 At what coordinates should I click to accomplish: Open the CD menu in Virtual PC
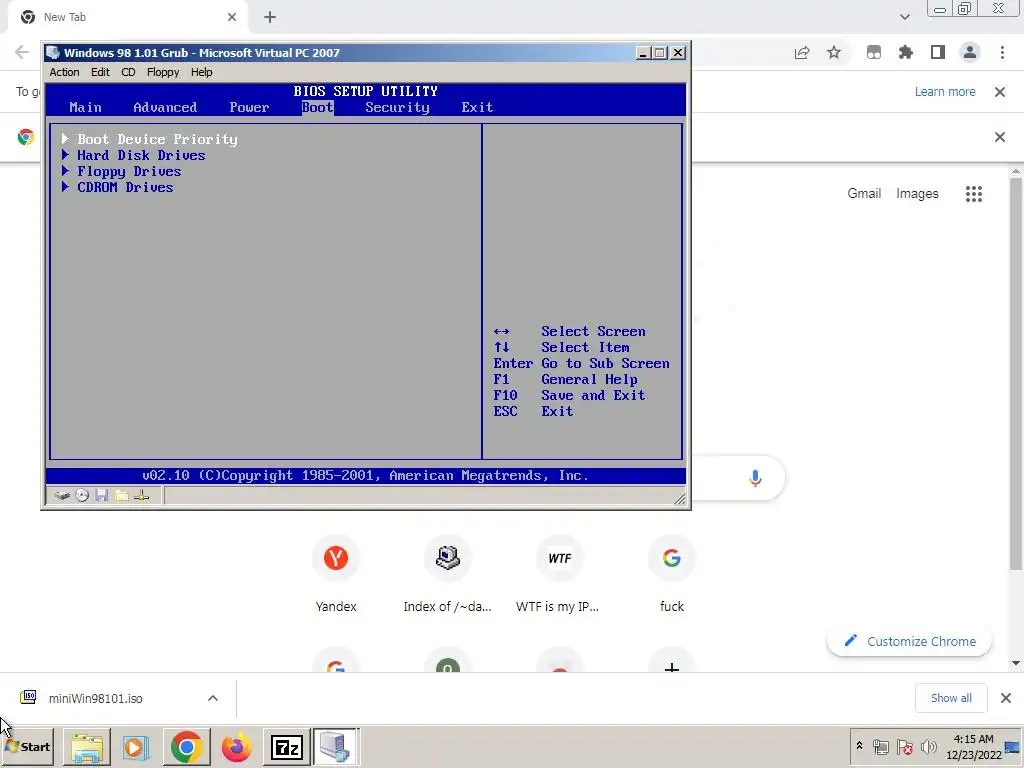pyautogui.click(x=128, y=72)
